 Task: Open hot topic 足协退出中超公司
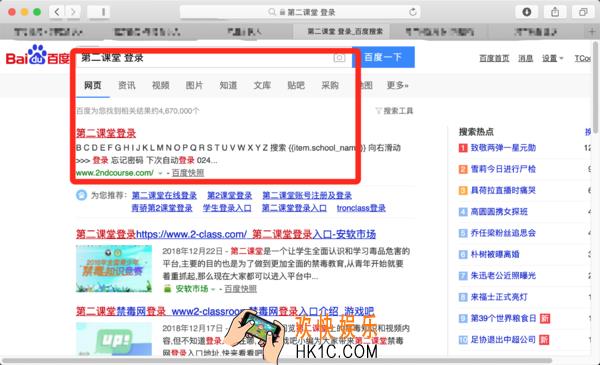click(503, 339)
